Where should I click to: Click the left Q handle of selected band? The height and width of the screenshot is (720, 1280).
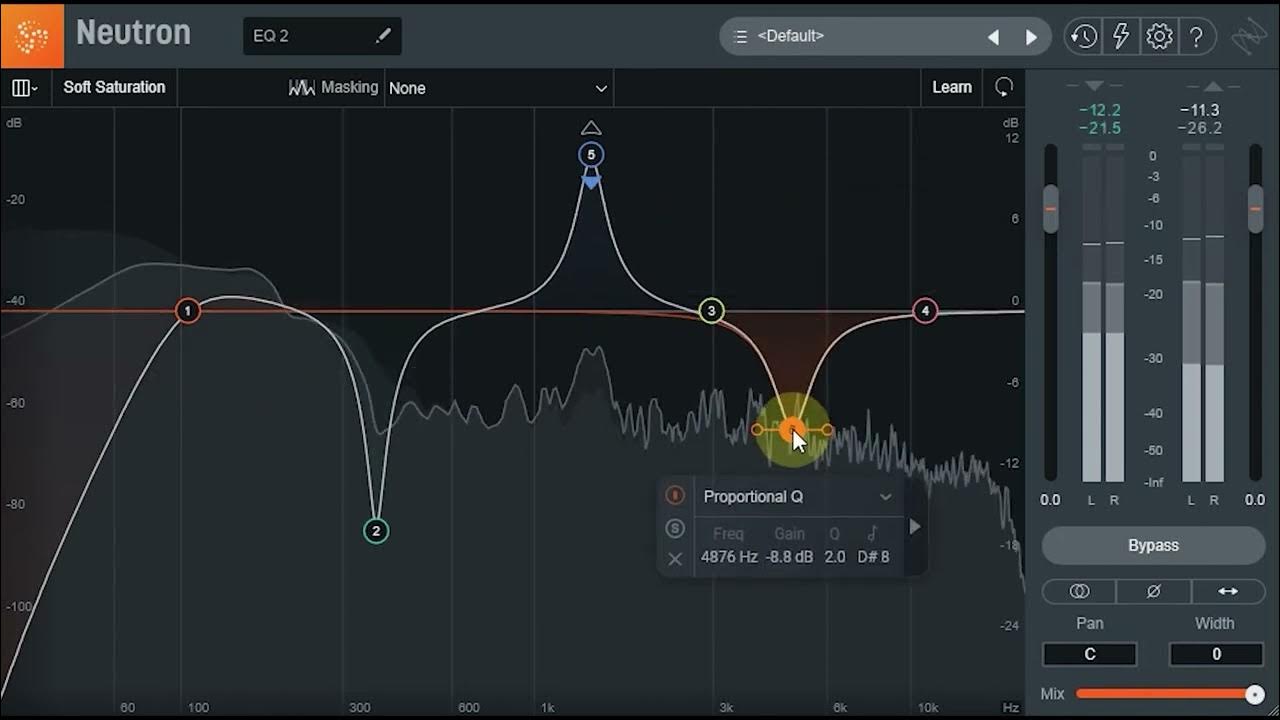point(757,430)
